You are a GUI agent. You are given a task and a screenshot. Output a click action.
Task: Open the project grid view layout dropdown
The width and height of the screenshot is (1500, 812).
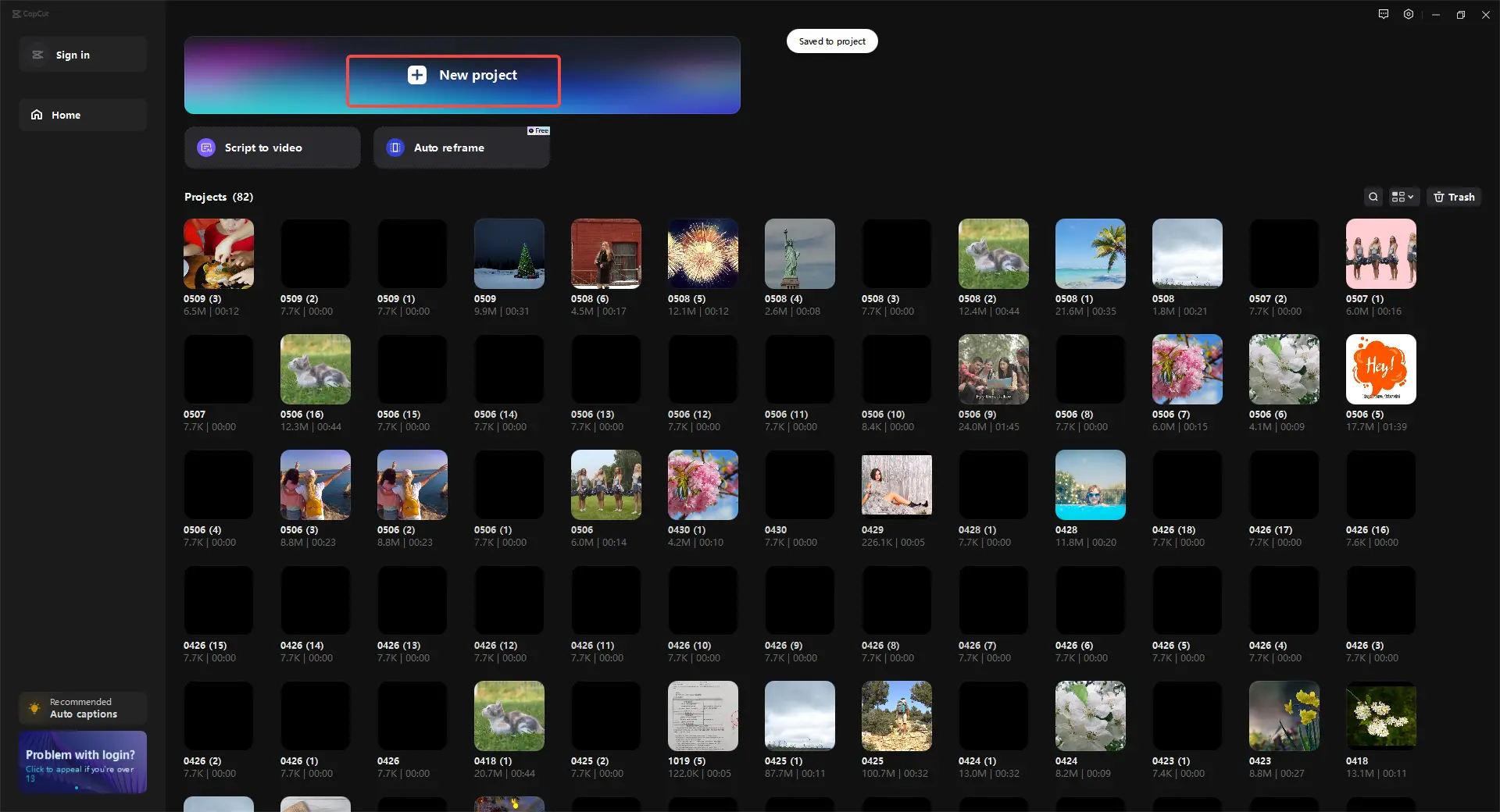click(1402, 197)
